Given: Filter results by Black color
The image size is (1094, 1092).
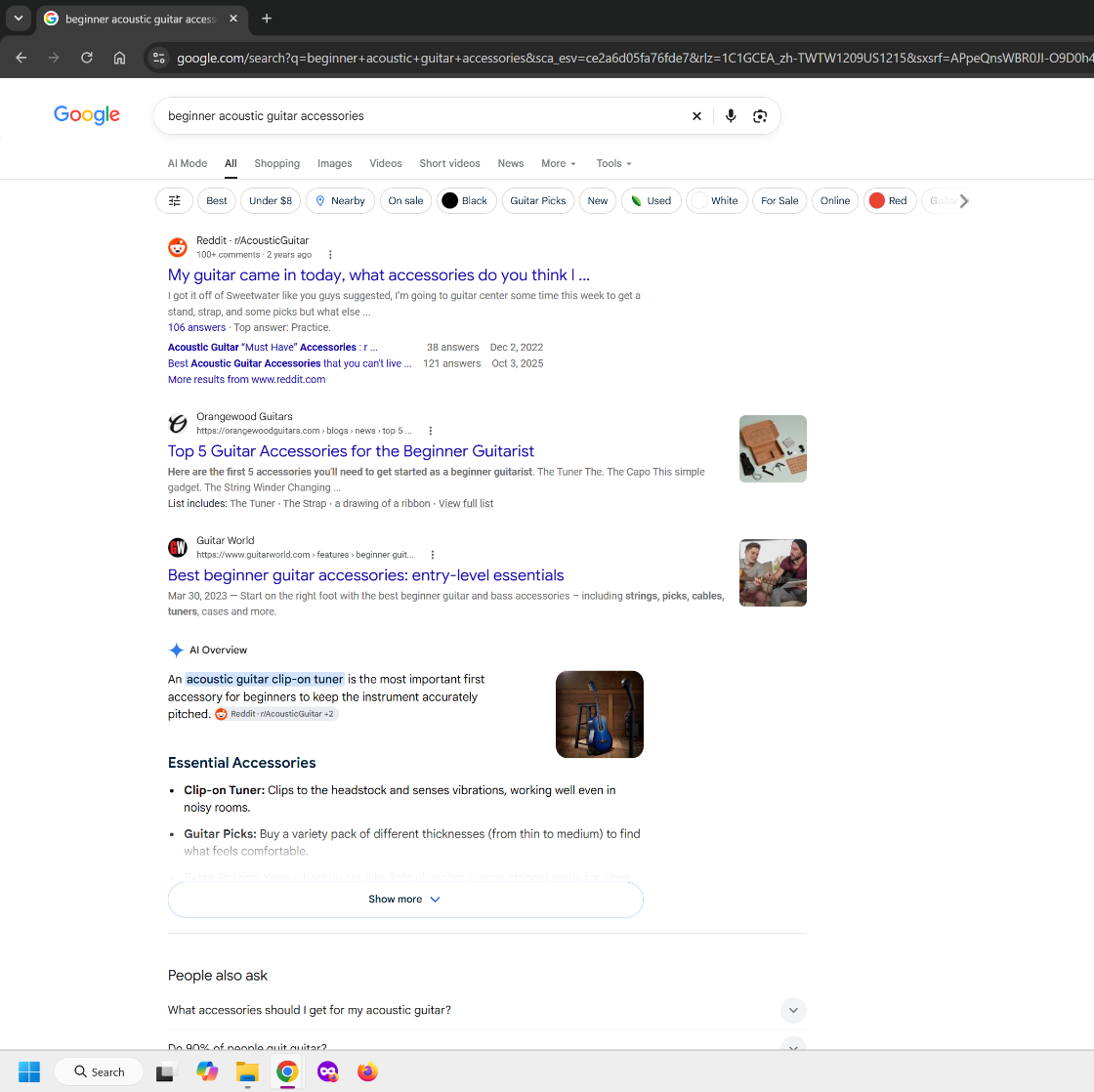Looking at the screenshot, I should pyautogui.click(x=467, y=201).
